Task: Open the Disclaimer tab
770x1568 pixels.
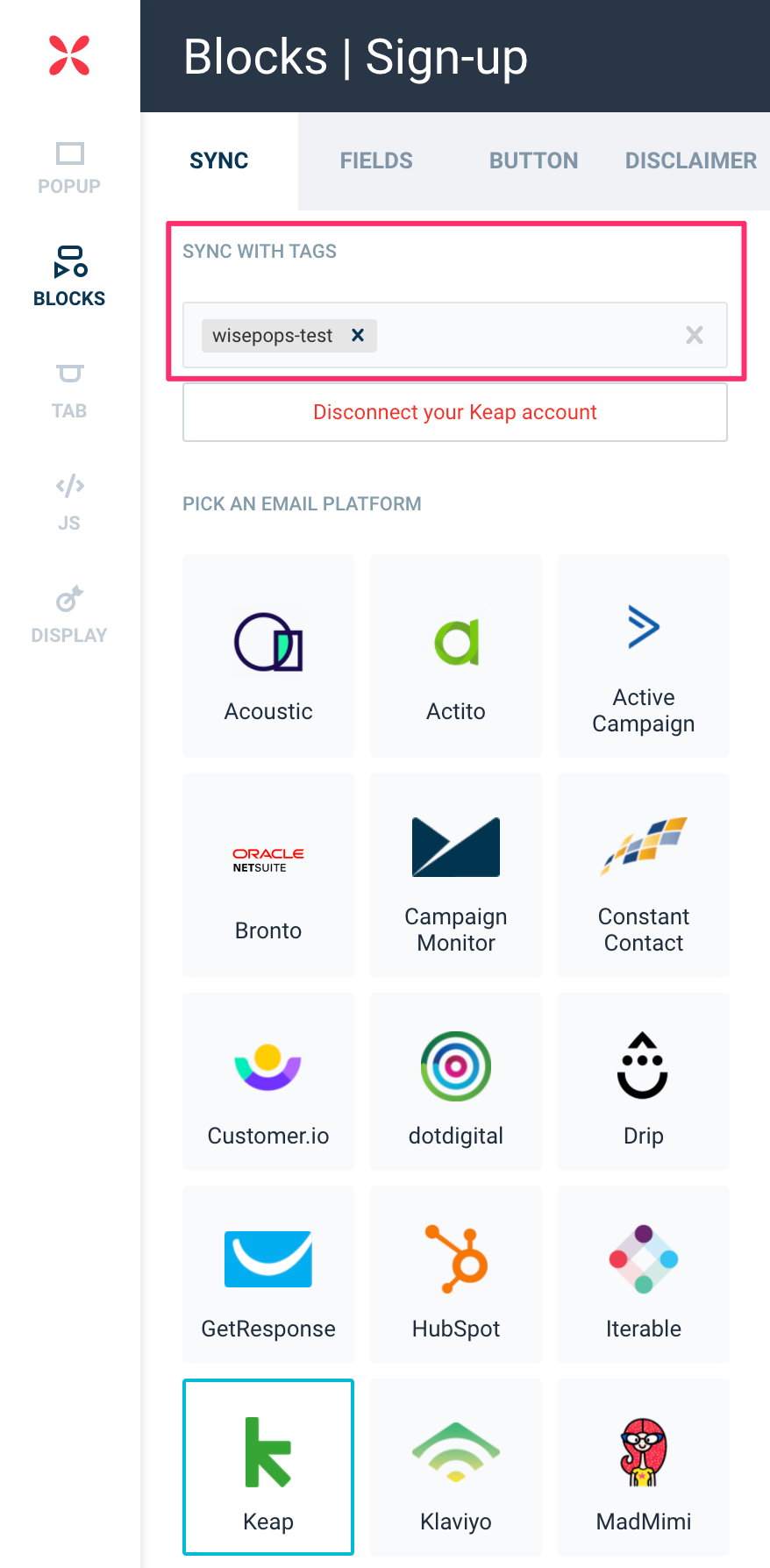Action: [690, 160]
